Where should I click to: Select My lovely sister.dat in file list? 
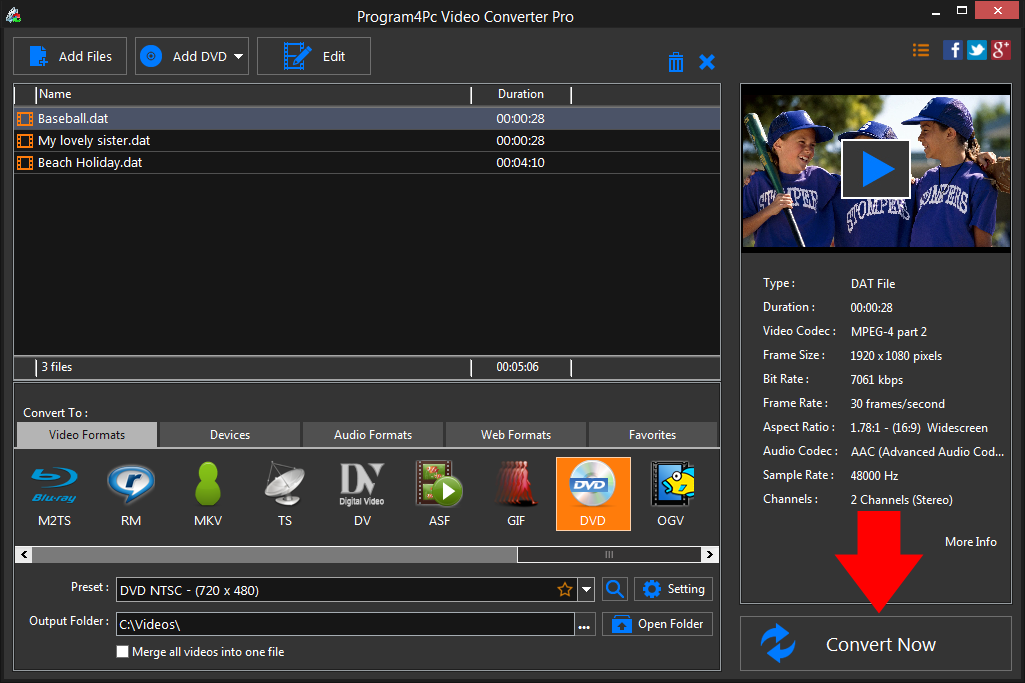(x=94, y=141)
